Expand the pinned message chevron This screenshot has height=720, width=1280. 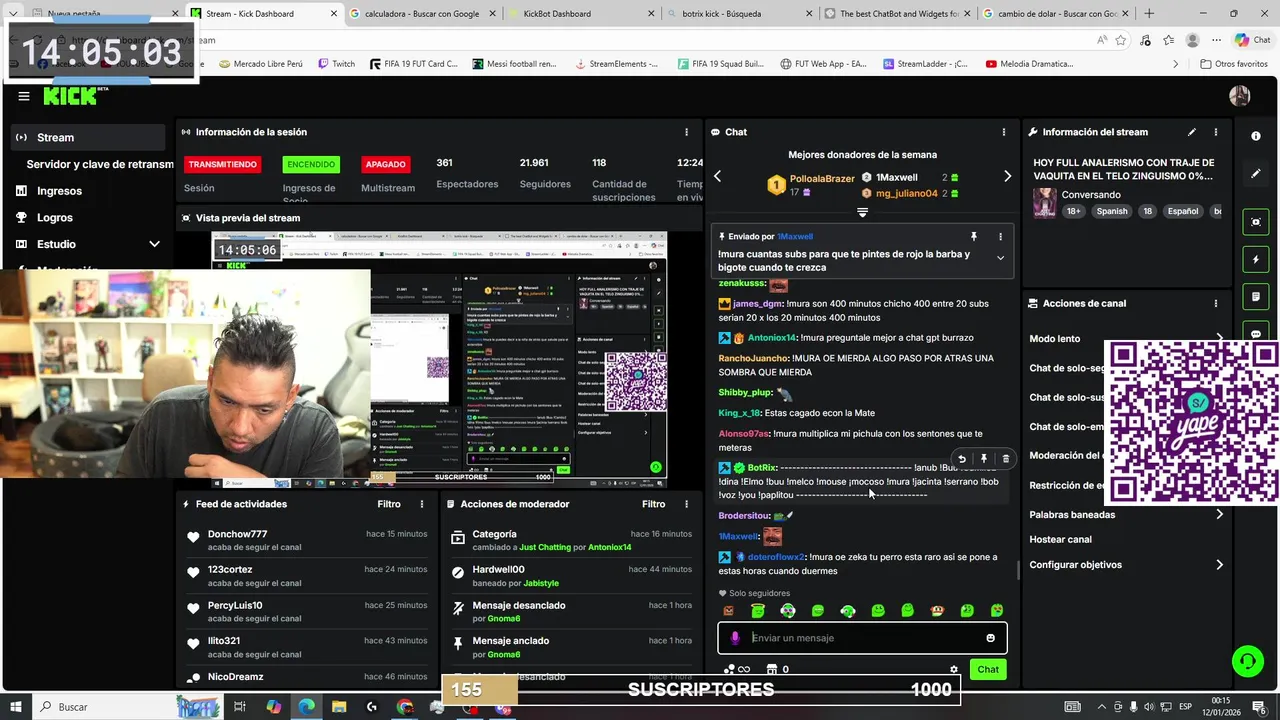point(1000,258)
